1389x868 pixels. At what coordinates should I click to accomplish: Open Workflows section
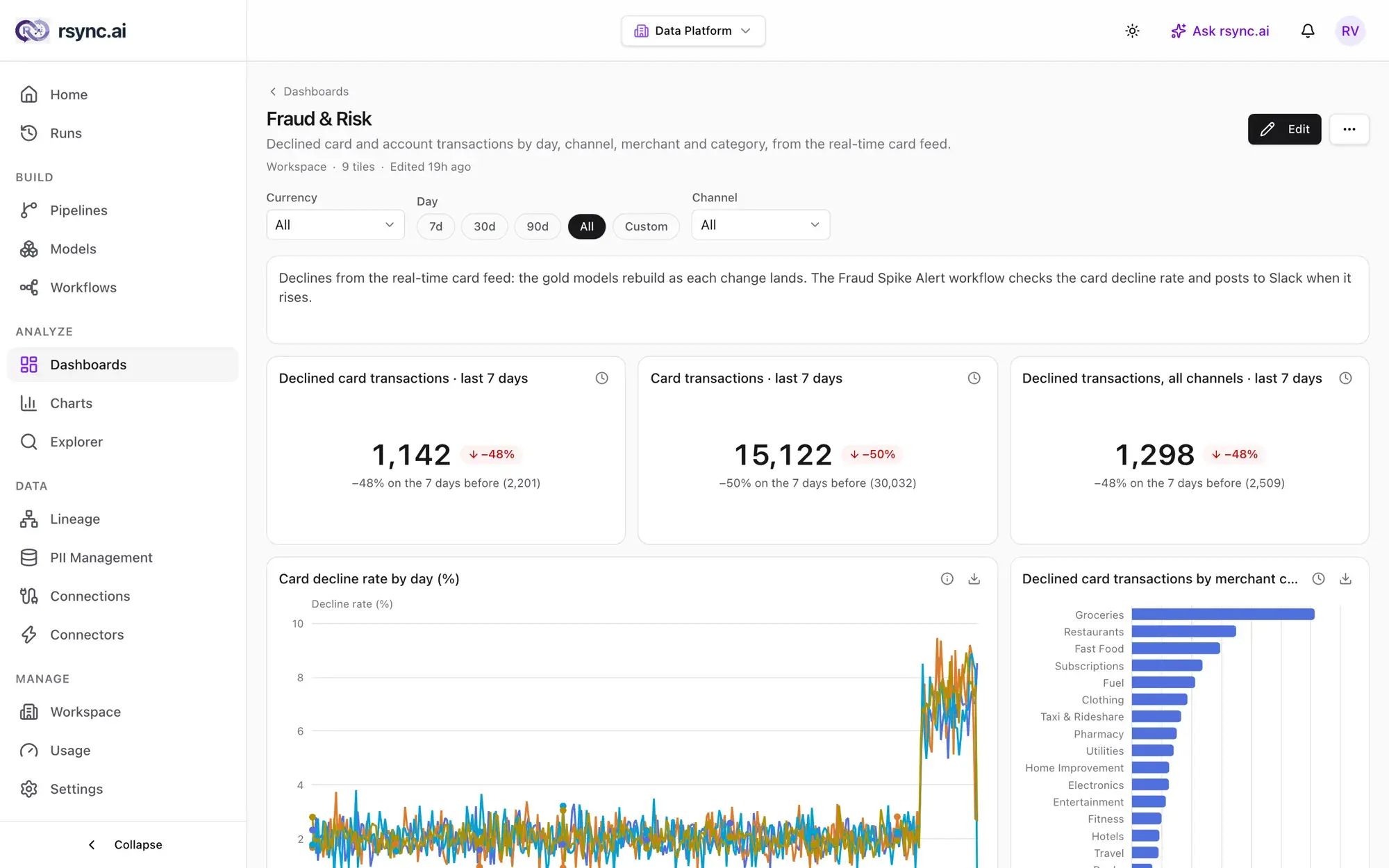[x=123, y=287]
